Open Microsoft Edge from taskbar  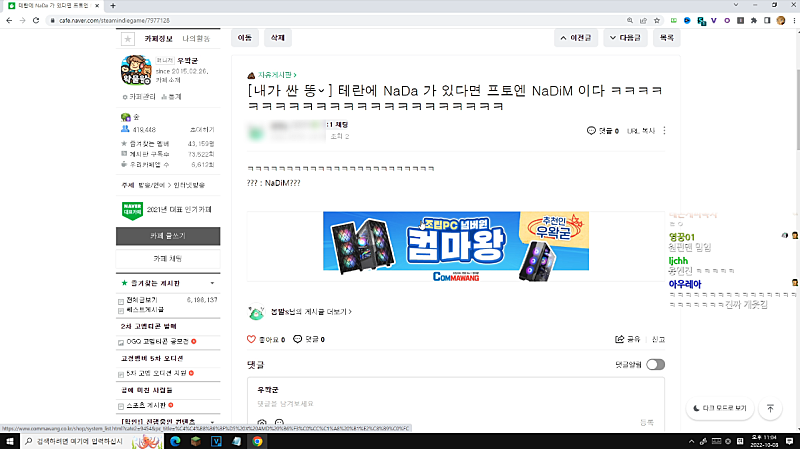point(175,441)
